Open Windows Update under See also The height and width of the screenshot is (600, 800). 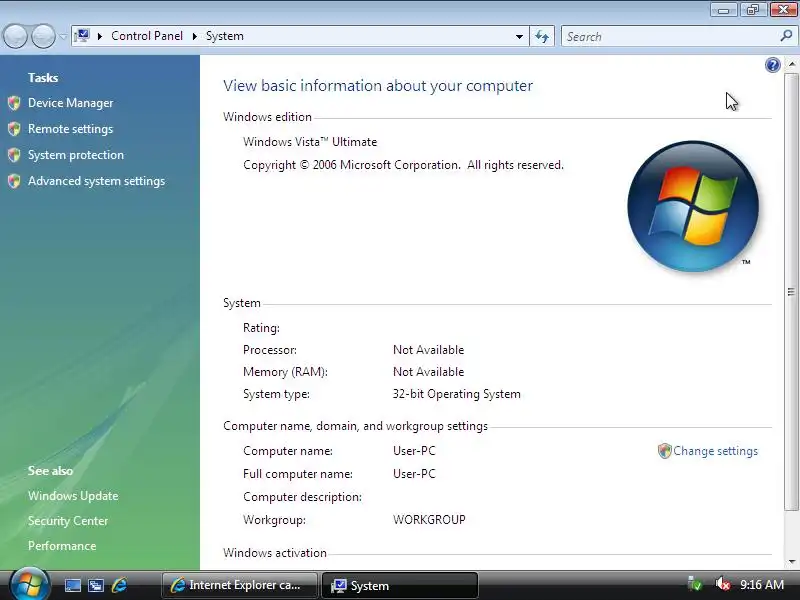click(73, 496)
